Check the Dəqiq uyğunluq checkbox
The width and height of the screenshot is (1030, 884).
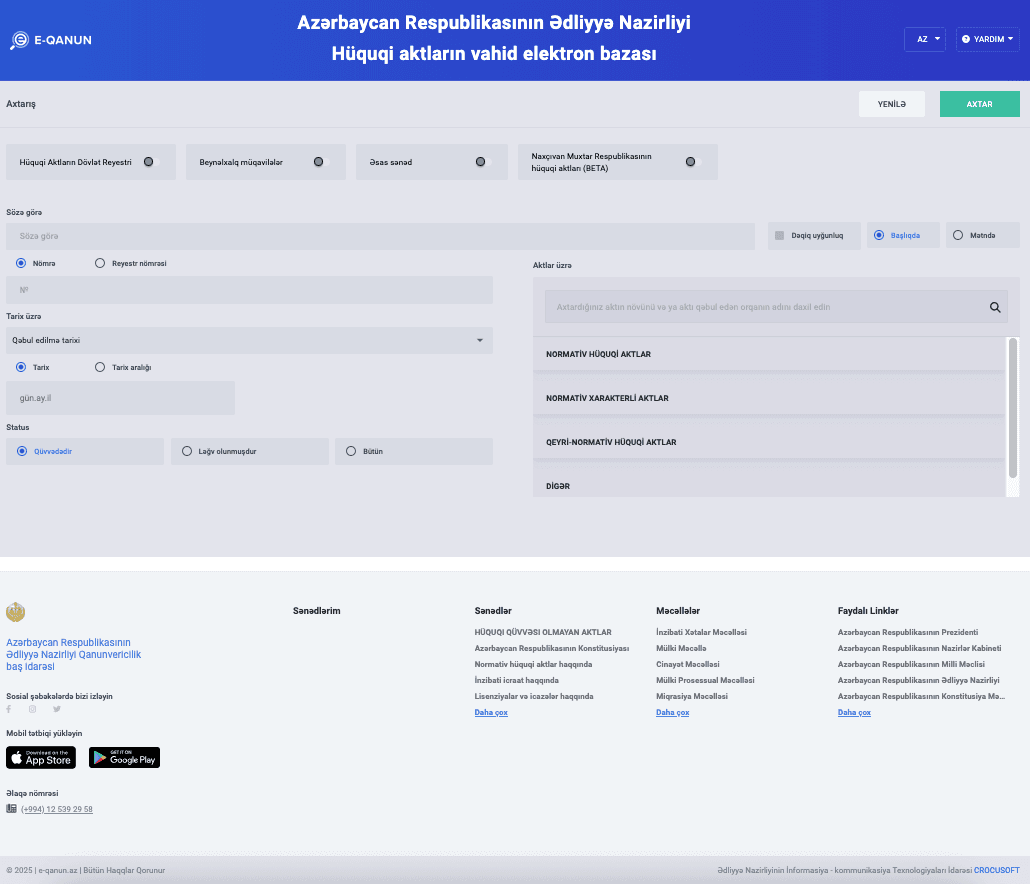point(780,236)
